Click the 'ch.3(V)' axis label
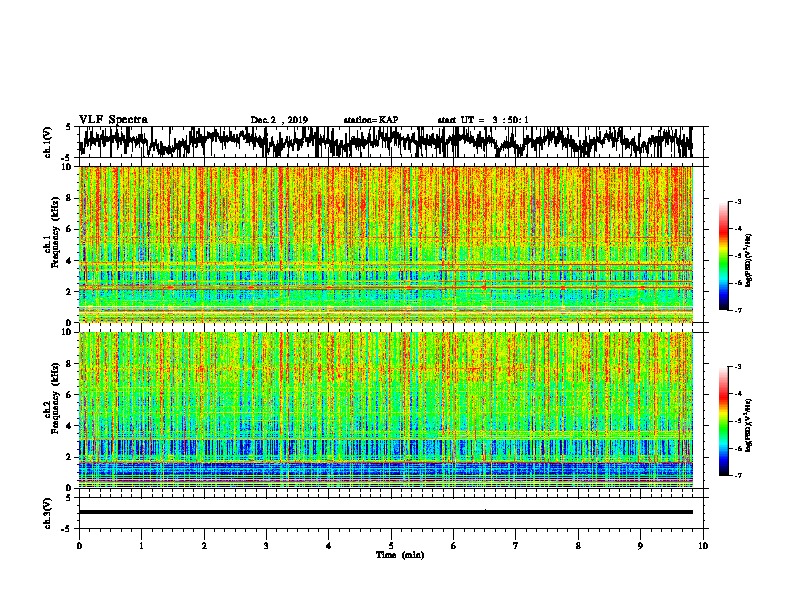 (47, 513)
